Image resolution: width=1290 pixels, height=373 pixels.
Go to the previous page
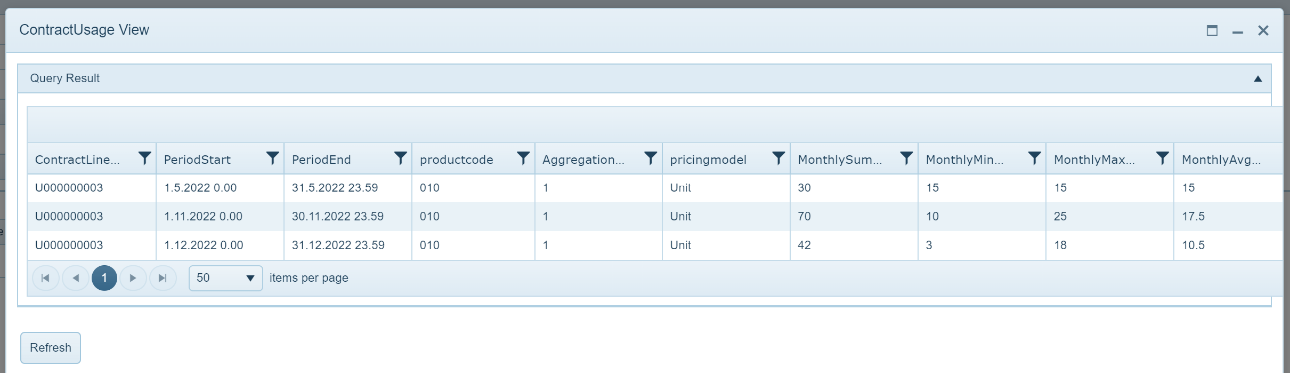click(75, 278)
